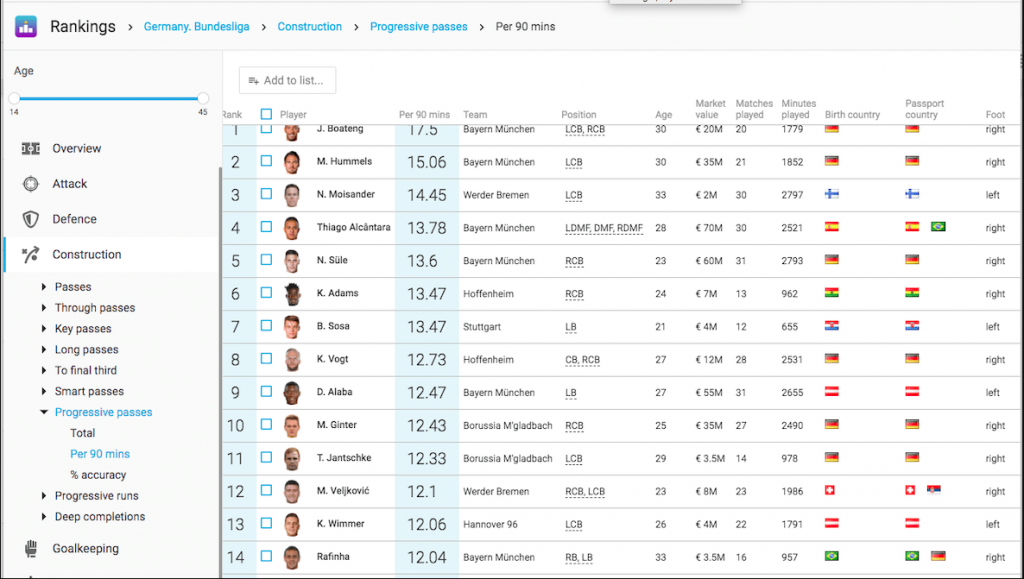
Task: Expand the To final third arrow
Action: click(44, 370)
